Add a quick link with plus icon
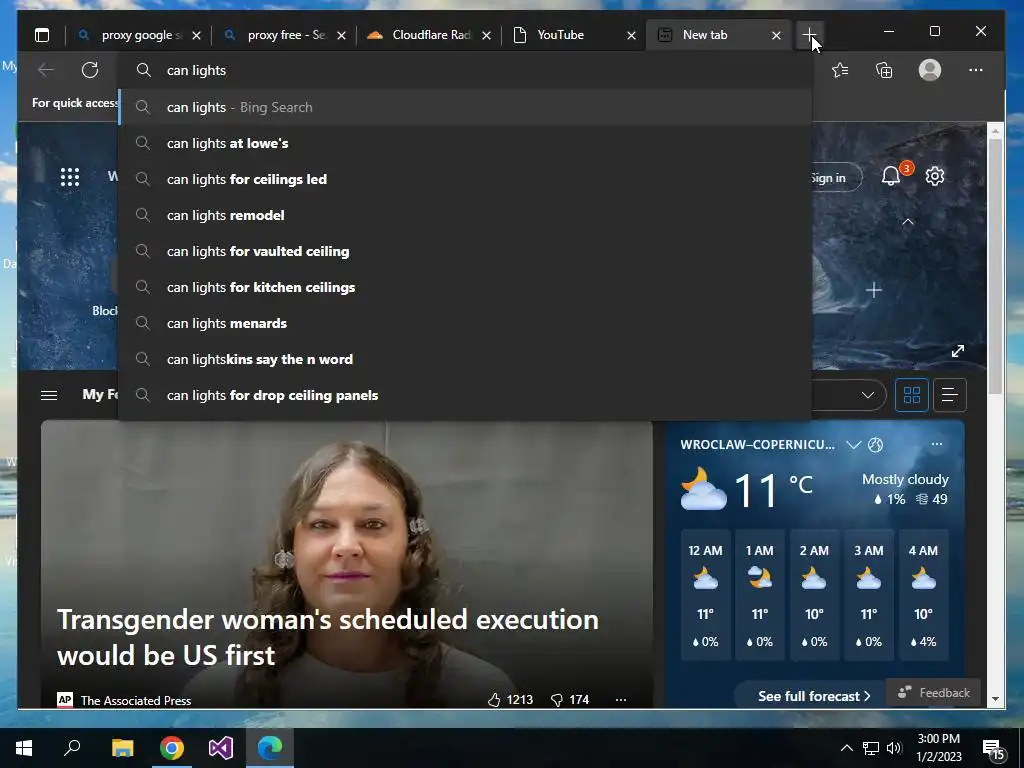1024x768 pixels. (x=874, y=290)
